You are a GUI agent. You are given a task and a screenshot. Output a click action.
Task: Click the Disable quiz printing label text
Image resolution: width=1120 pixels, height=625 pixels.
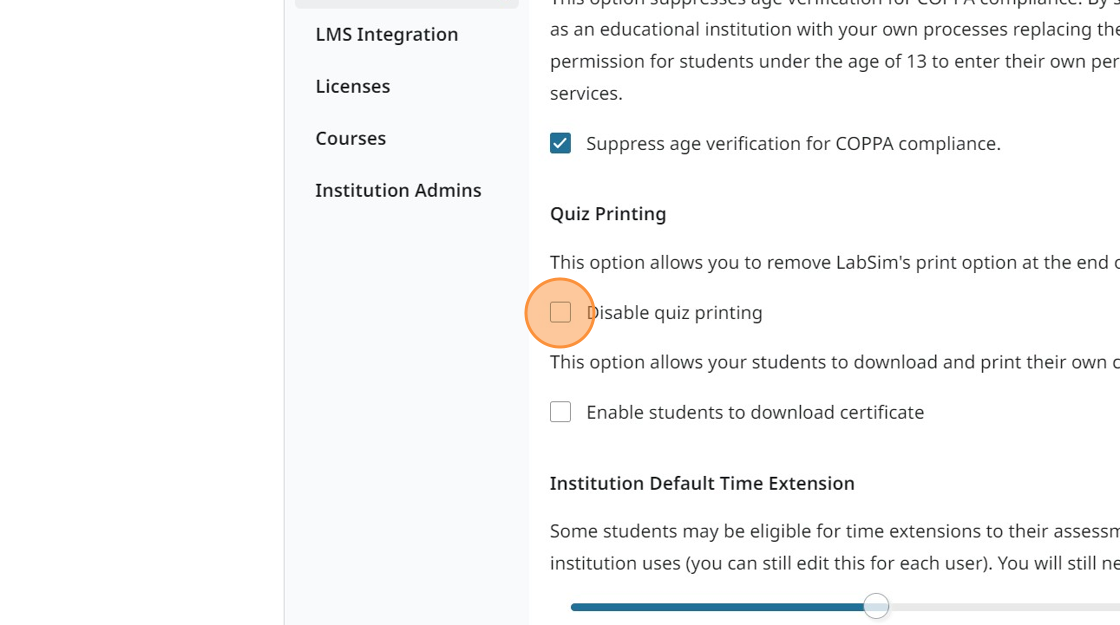point(676,312)
